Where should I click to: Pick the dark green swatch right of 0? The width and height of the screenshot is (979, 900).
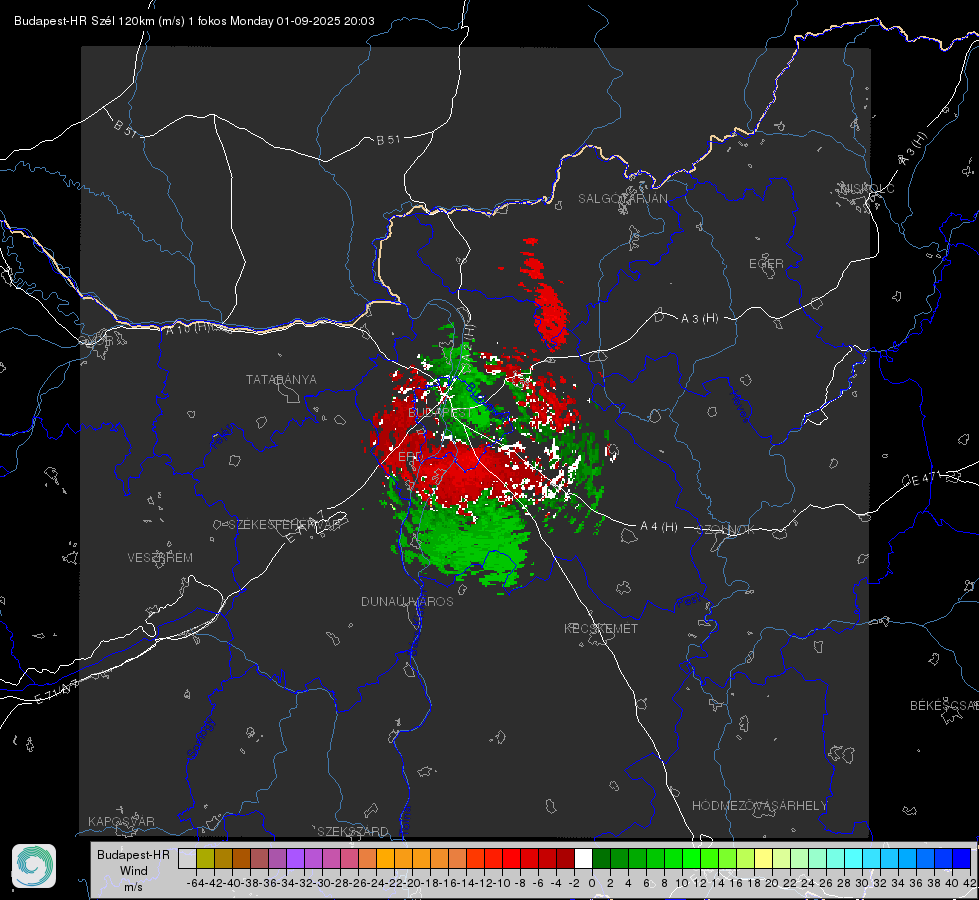601,858
